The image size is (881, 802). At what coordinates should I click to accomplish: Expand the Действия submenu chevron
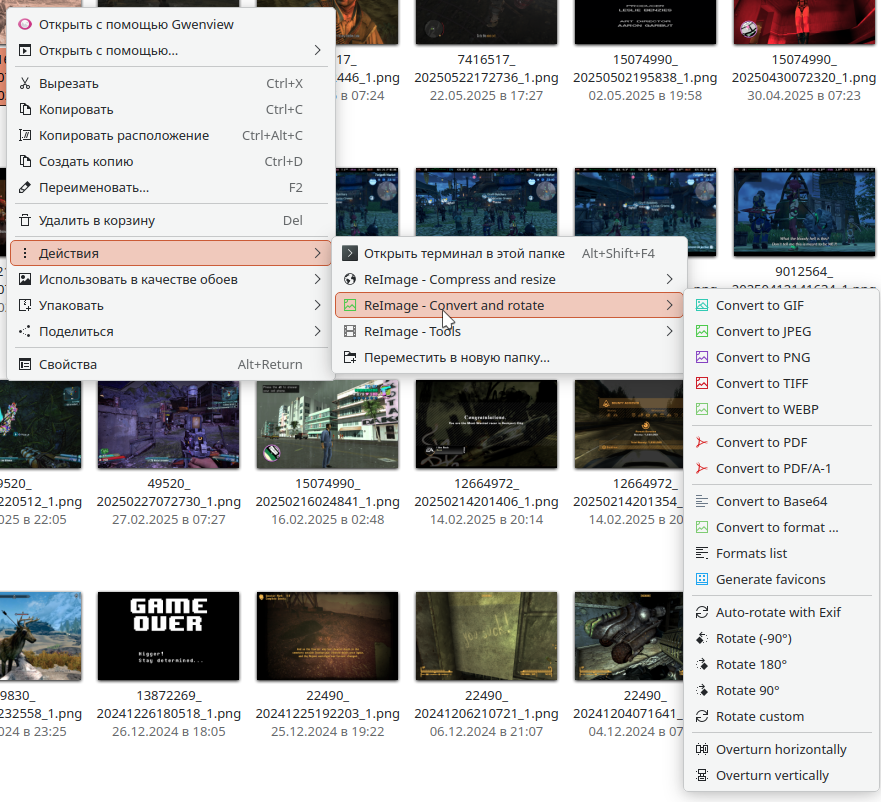click(317, 253)
